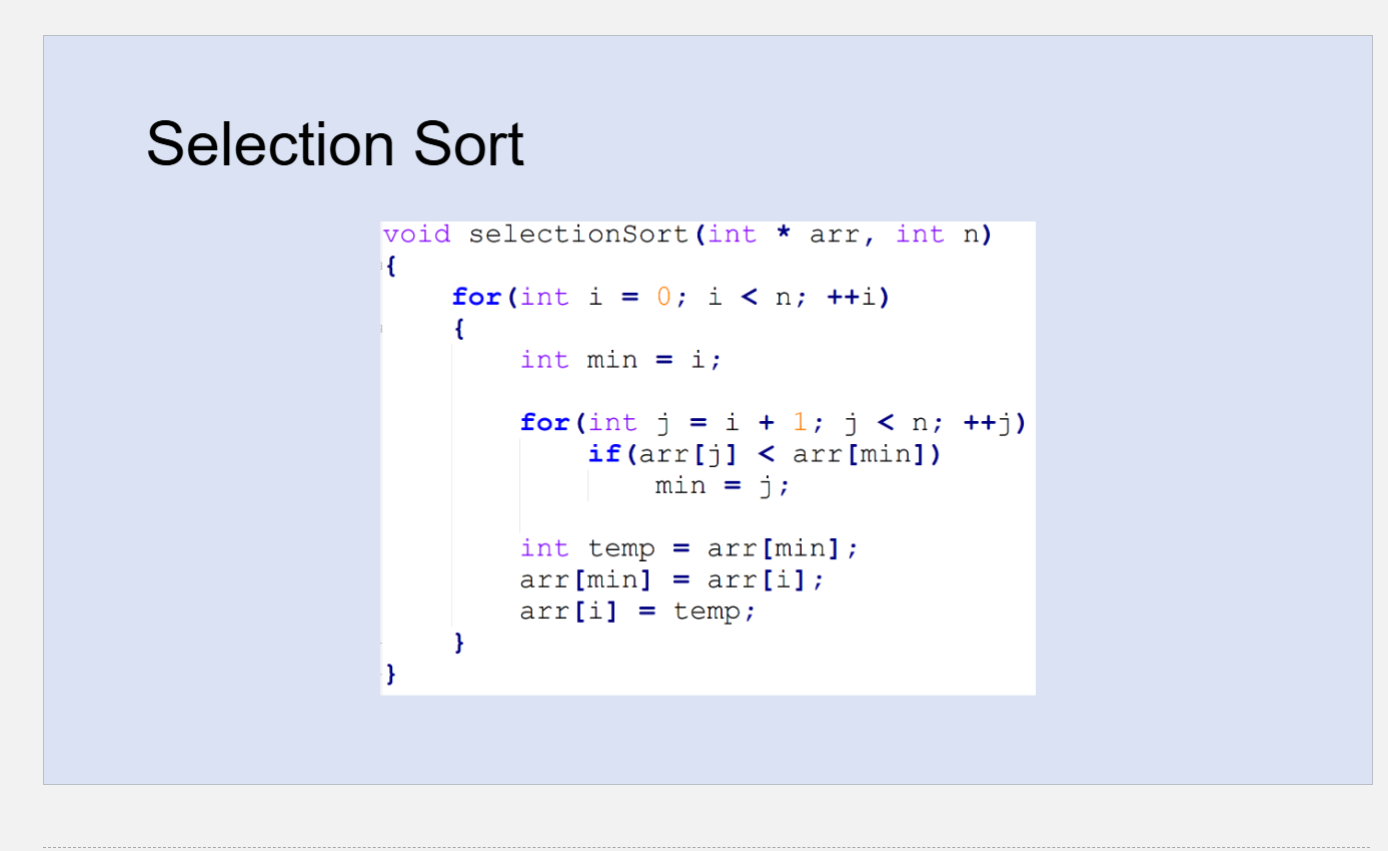Image resolution: width=1388 pixels, height=851 pixels.
Task: Click the function's final closing brace
Action: pos(391,675)
